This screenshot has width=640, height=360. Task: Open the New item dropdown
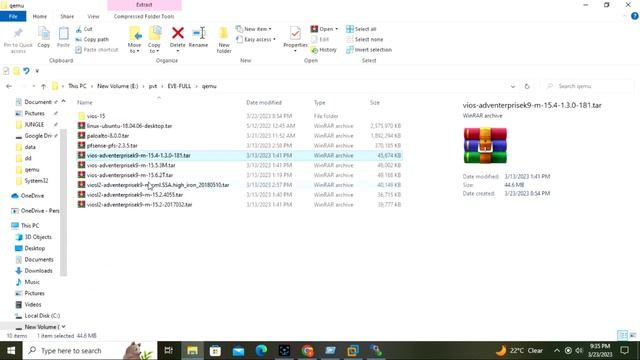254,29
